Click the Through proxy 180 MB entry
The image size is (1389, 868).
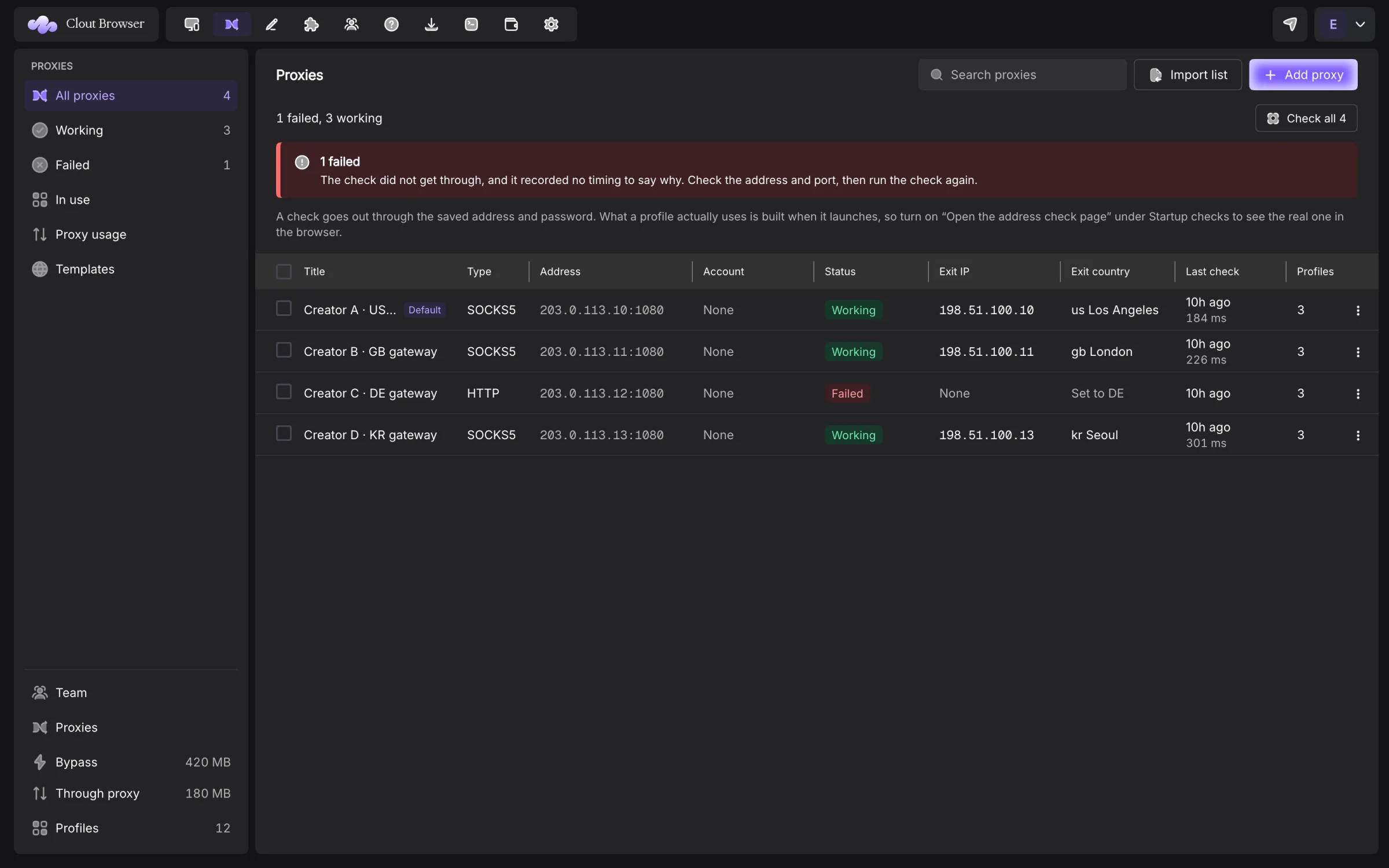(x=131, y=793)
